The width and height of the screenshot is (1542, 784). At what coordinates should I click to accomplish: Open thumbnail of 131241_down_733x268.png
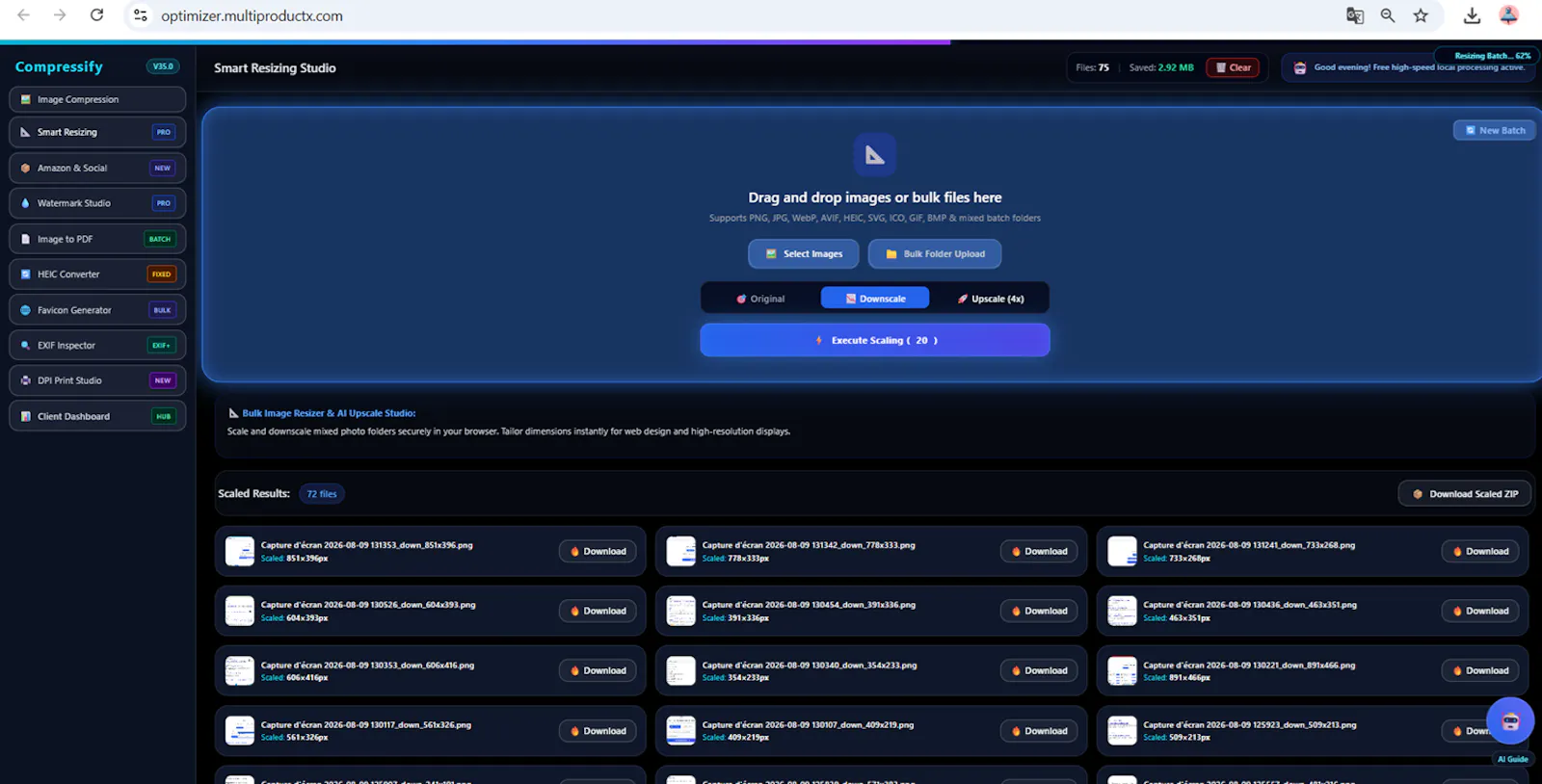pos(1123,551)
